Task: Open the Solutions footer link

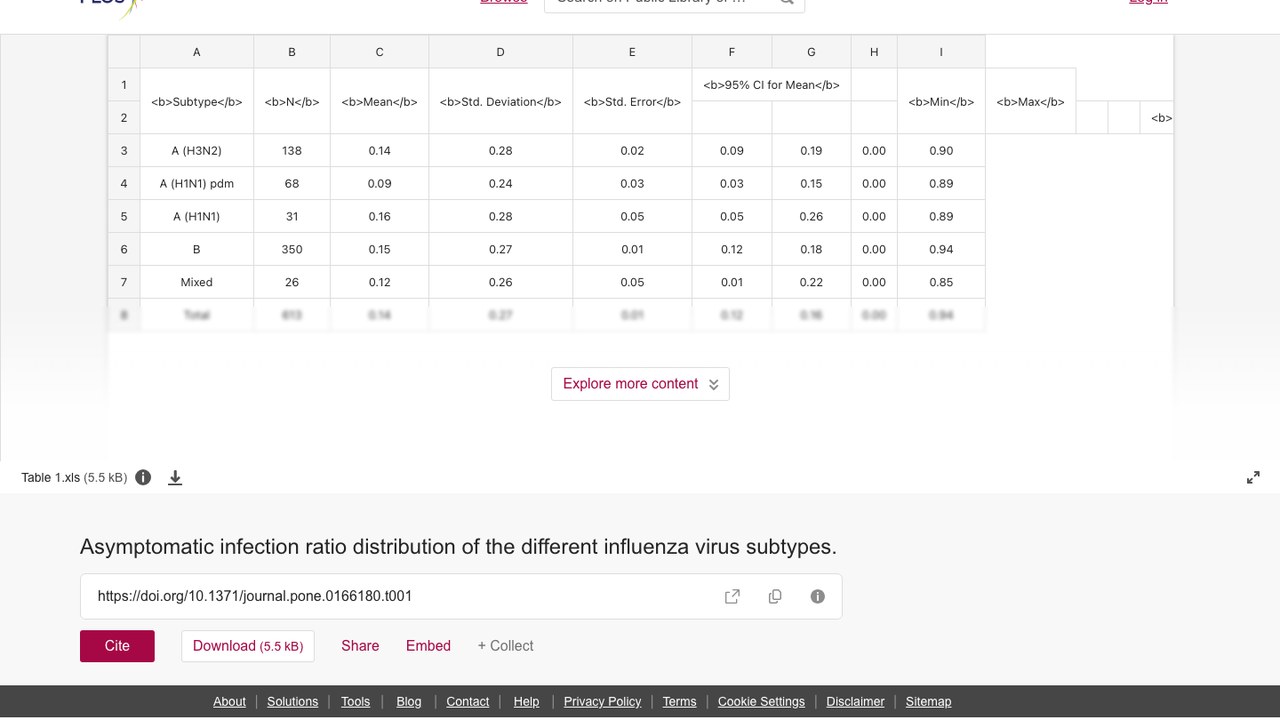Action: pos(292,701)
